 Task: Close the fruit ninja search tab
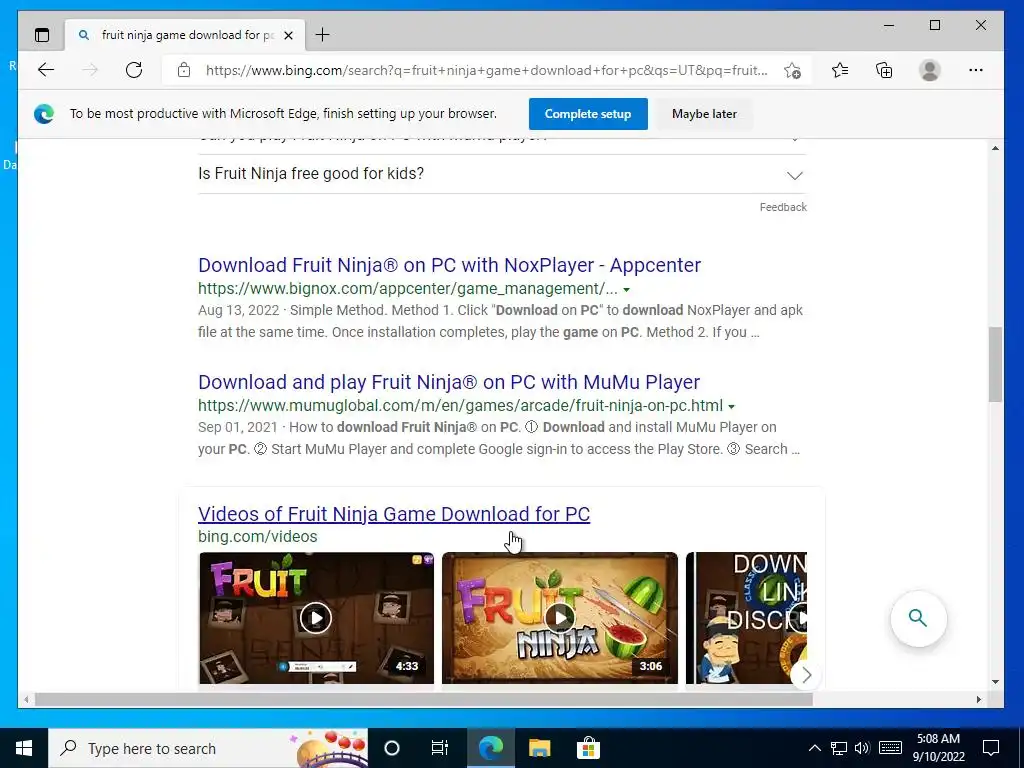(288, 35)
